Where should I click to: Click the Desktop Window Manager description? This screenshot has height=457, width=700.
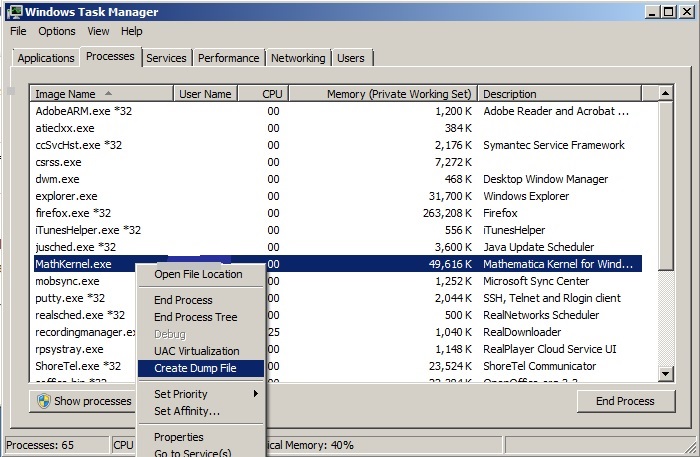(x=546, y=179)
